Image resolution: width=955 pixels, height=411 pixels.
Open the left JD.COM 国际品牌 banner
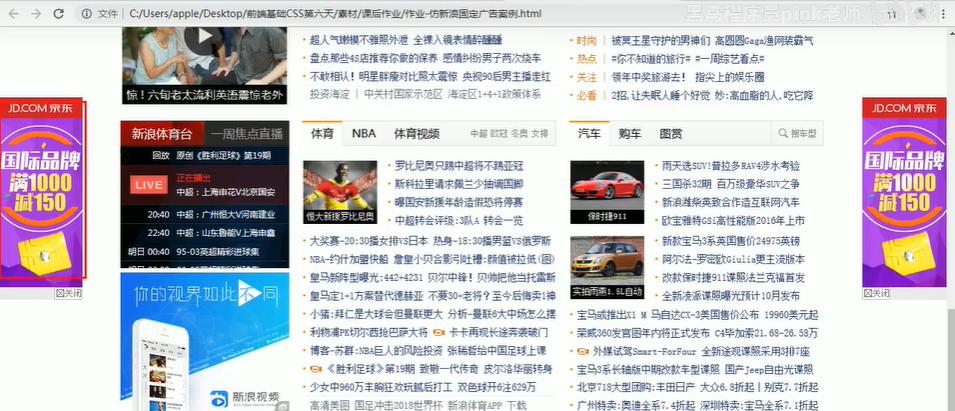[41, 192]
